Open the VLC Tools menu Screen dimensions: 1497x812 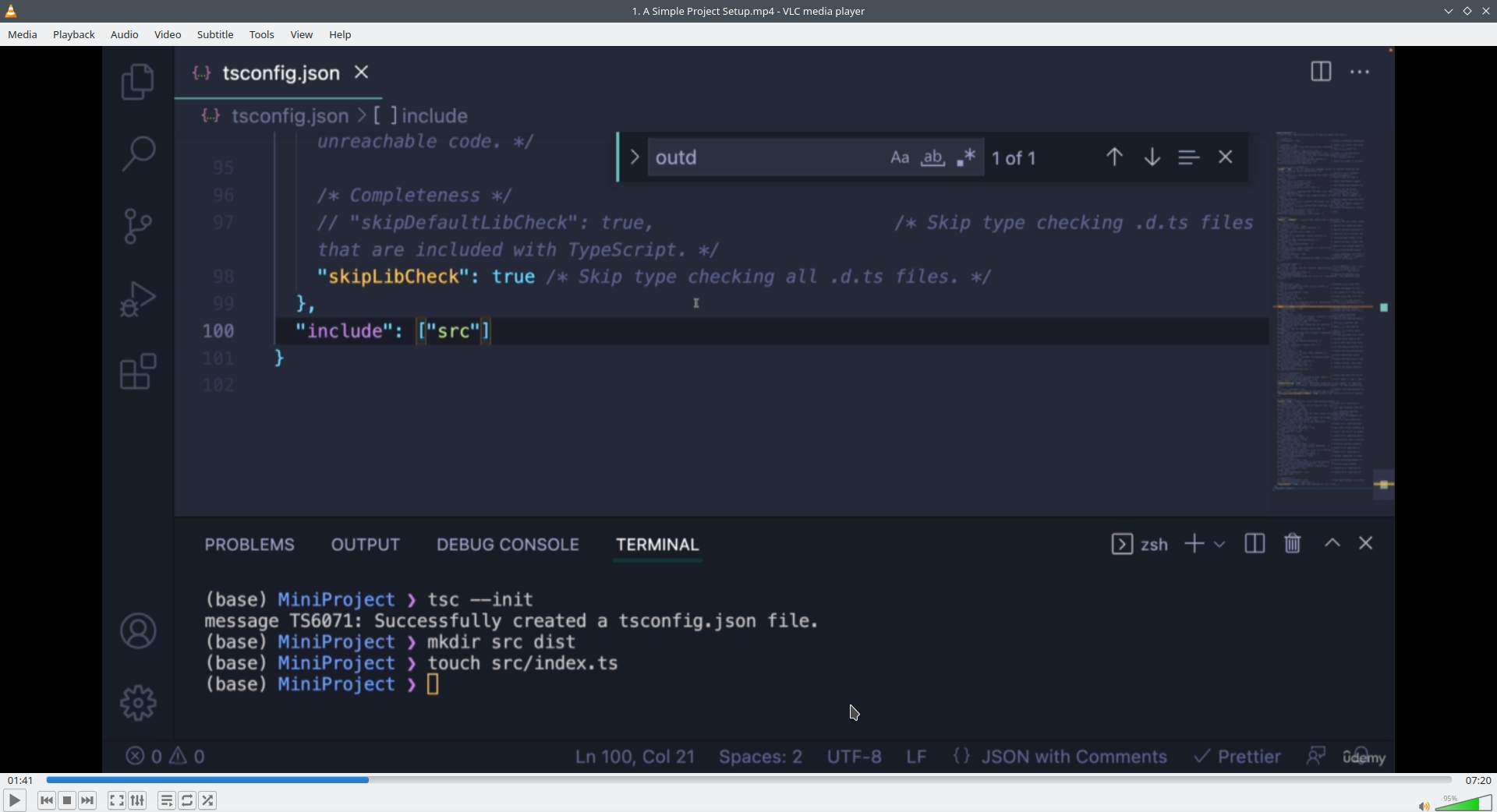point(262,34)
